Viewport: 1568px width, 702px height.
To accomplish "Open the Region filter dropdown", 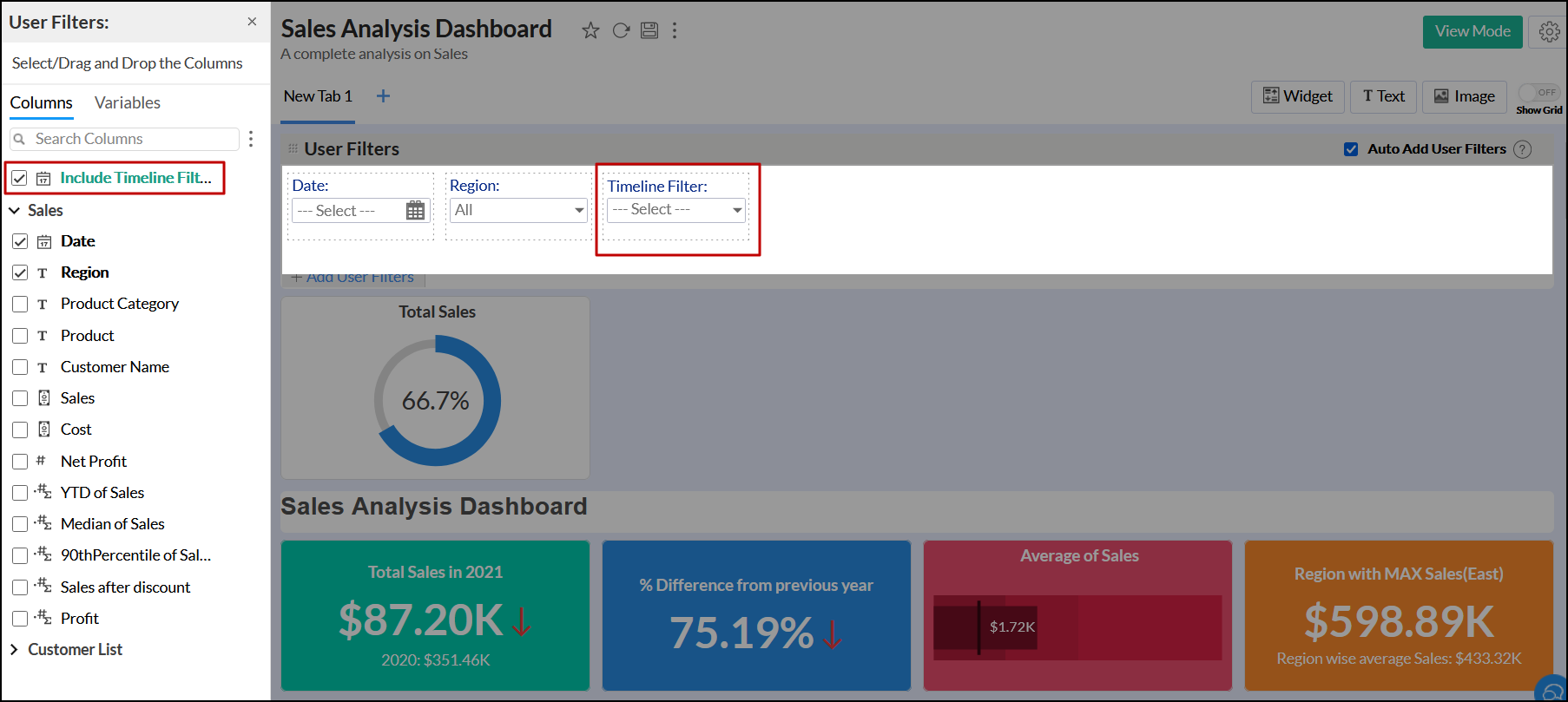I will 518,210.
